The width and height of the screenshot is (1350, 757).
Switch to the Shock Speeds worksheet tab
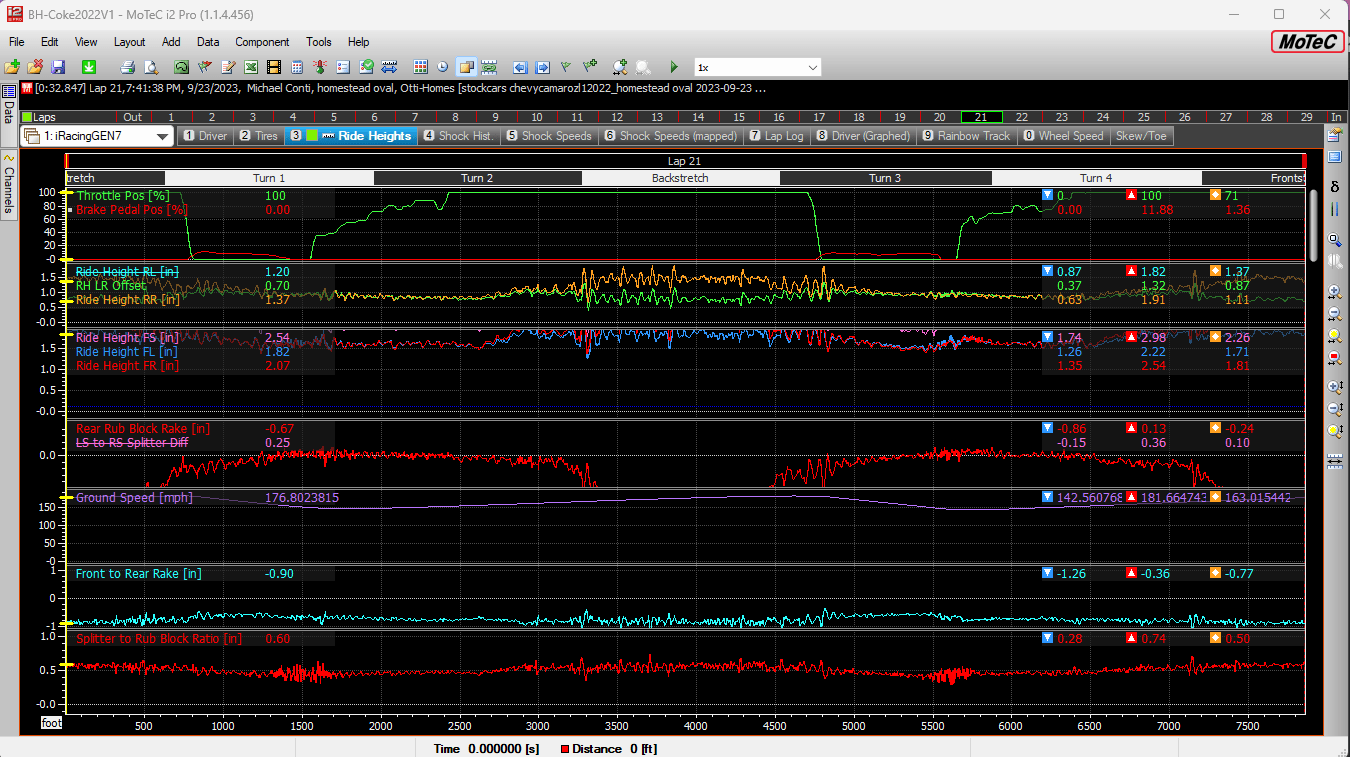(549, 136)
